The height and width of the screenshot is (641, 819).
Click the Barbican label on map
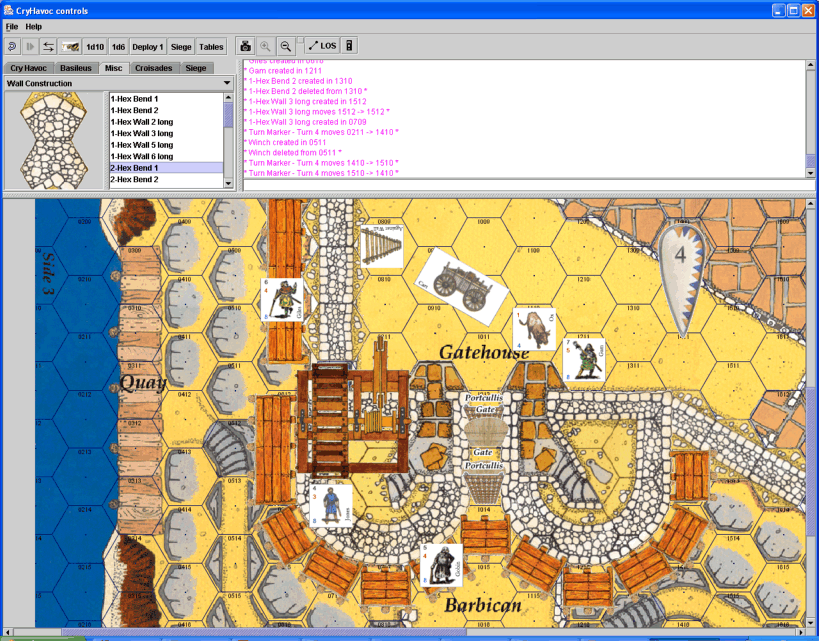483,605
